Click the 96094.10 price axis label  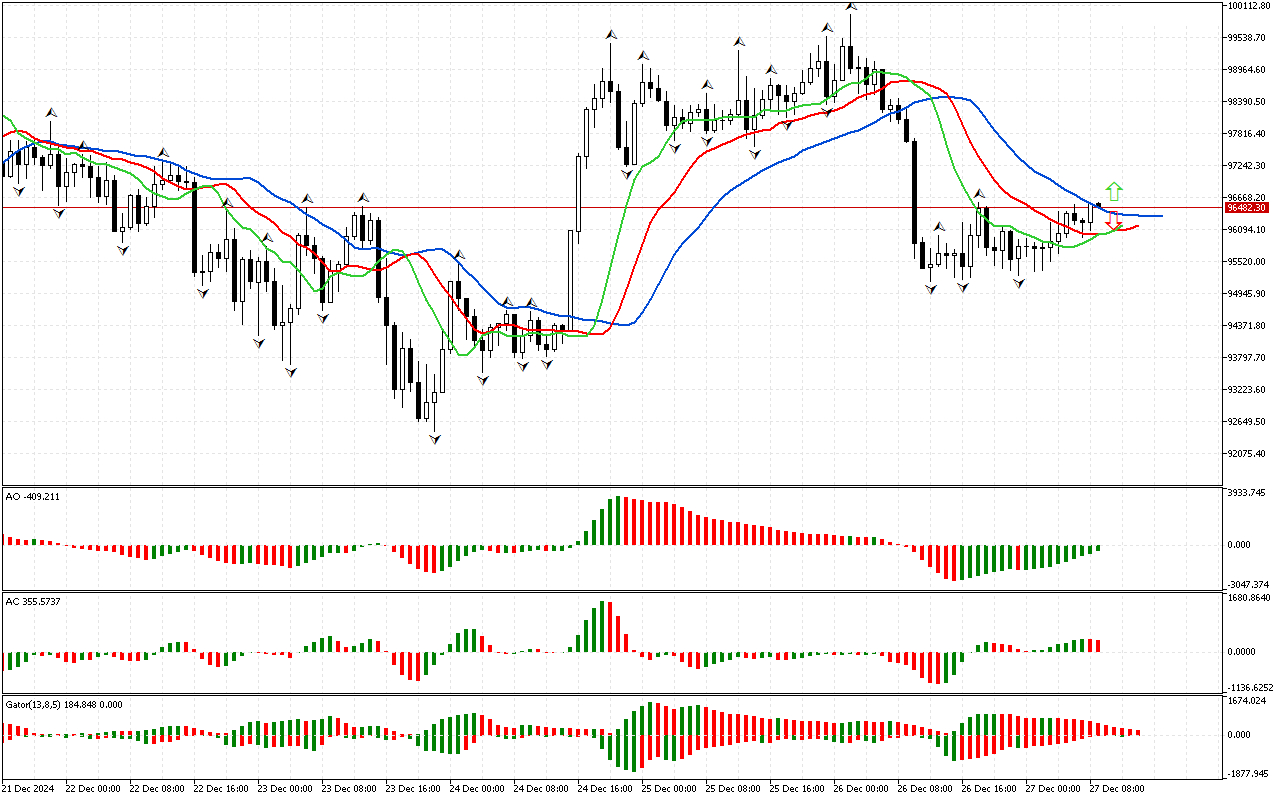1248,230
